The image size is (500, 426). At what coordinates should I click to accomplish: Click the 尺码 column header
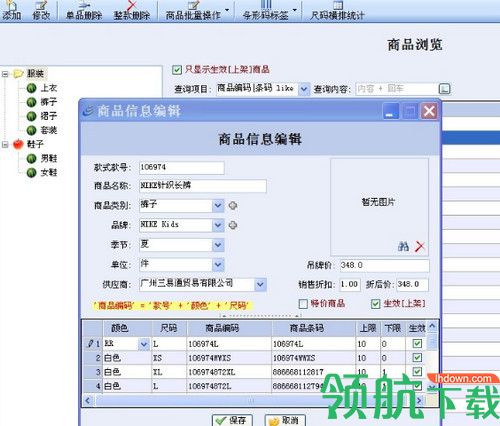[169, 328]
